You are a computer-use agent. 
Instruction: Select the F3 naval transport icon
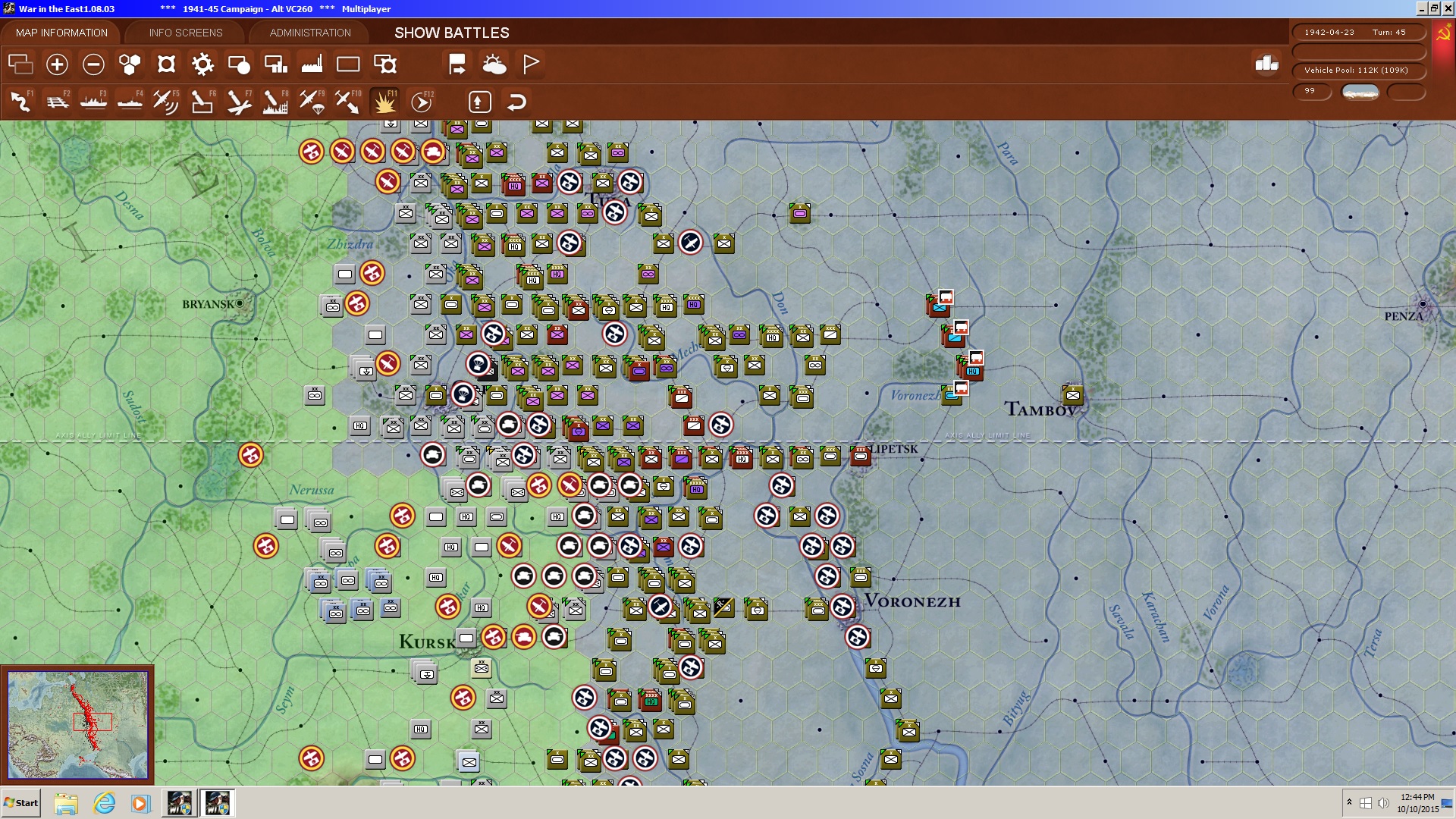[x=93, y=101]
